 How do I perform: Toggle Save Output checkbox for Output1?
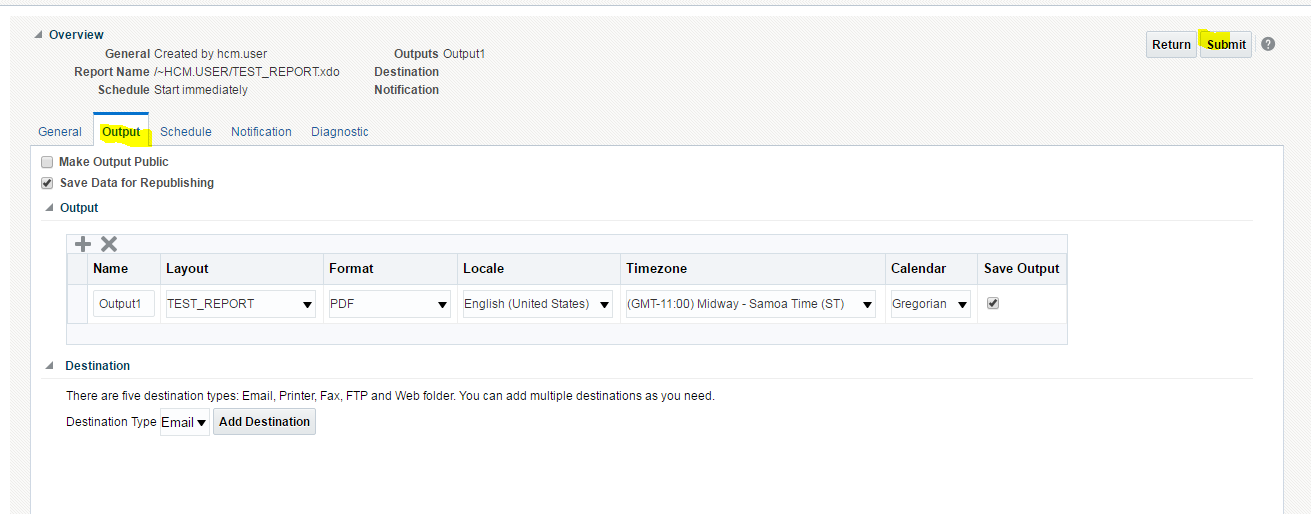click(993, 304)
